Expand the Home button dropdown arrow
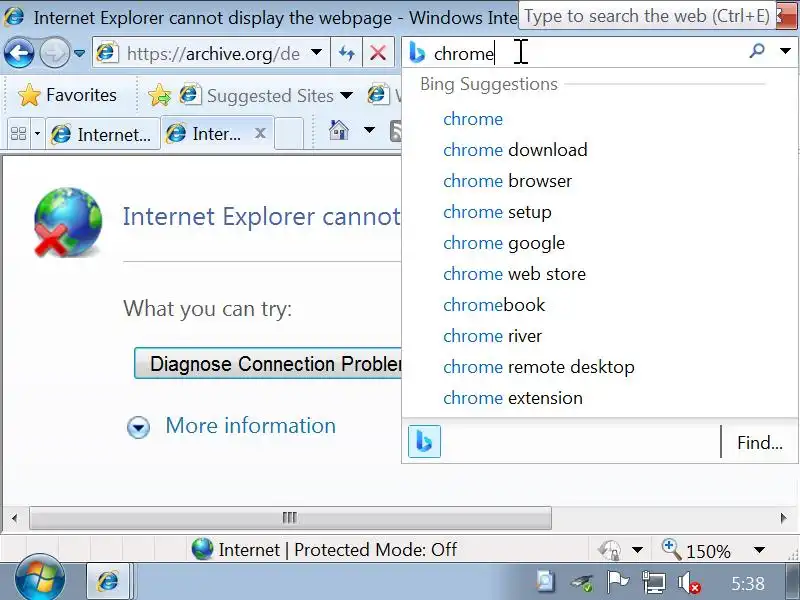The image size is (800, 600). coord(369,130)
